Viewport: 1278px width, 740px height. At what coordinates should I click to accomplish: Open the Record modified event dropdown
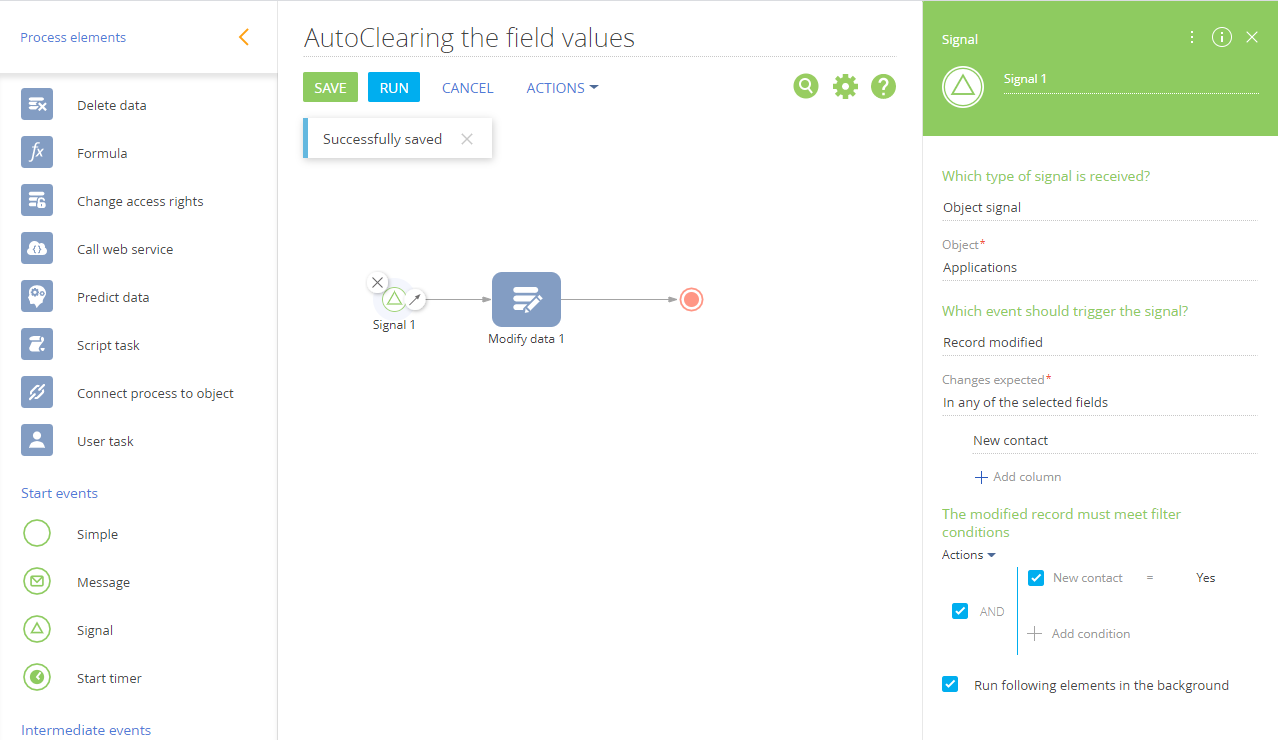coord(1099,342)
